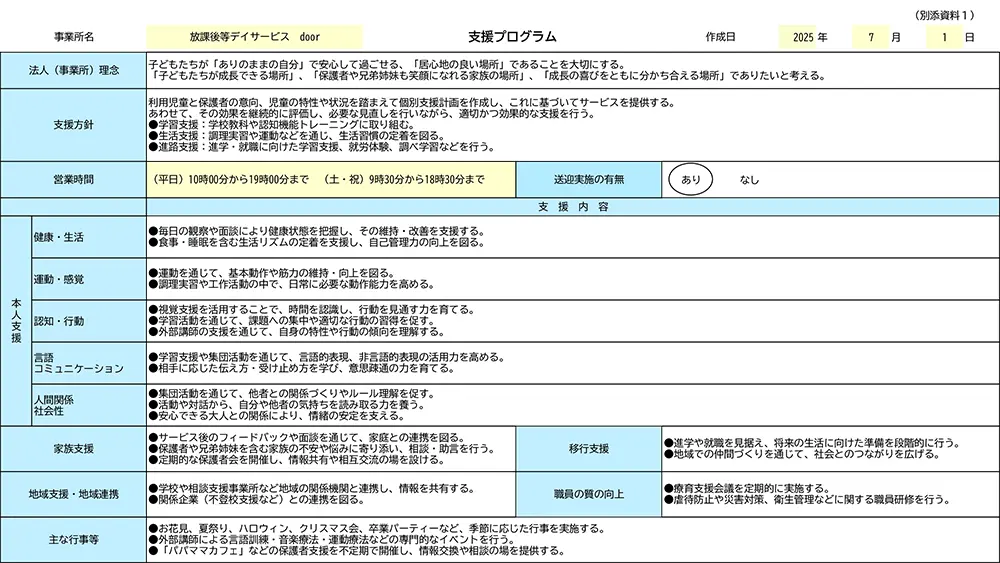
Task: Click the '職員の質の向上' header cell
Action: (x=589, y=493)
